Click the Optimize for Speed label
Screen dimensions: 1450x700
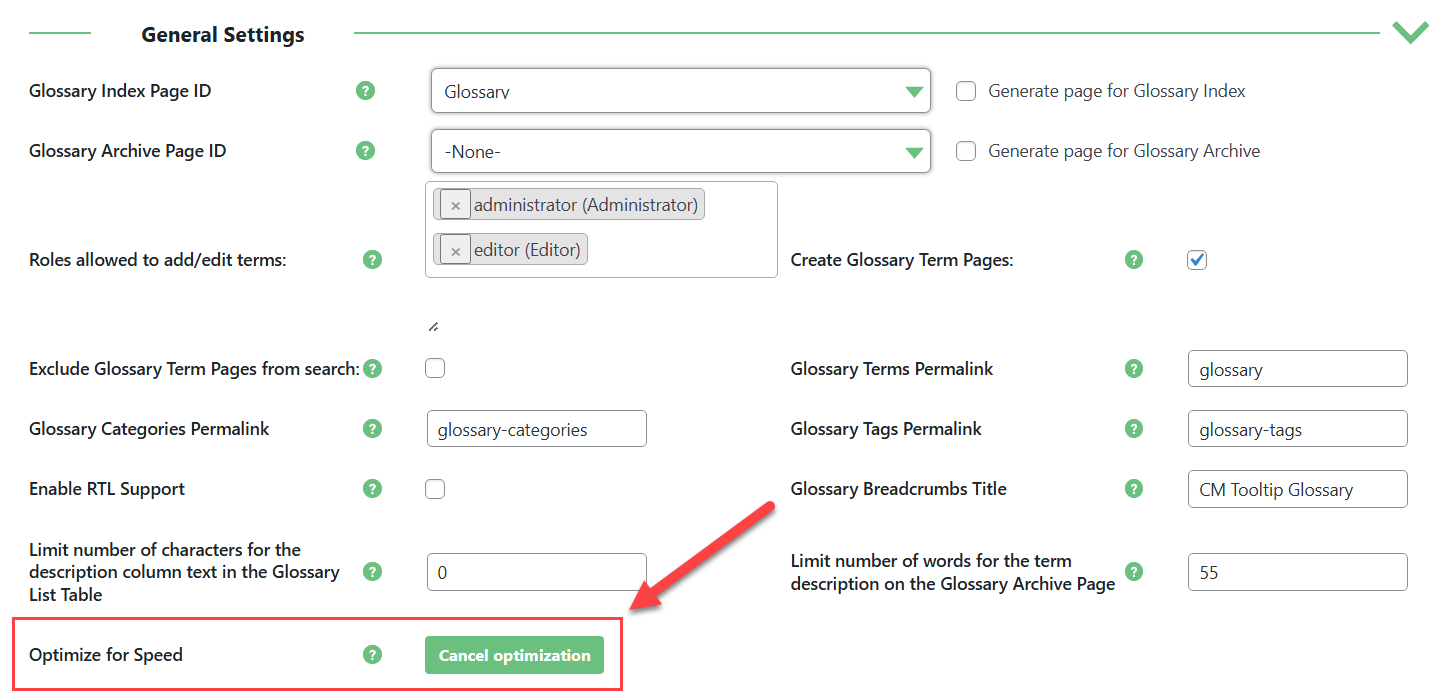point(106,655)
